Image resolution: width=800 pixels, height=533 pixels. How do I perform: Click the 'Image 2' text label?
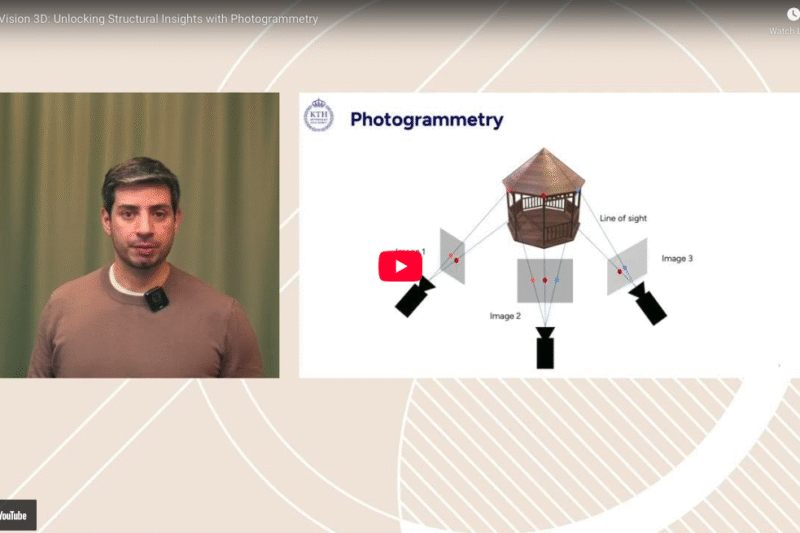click(x=505, y=316)
